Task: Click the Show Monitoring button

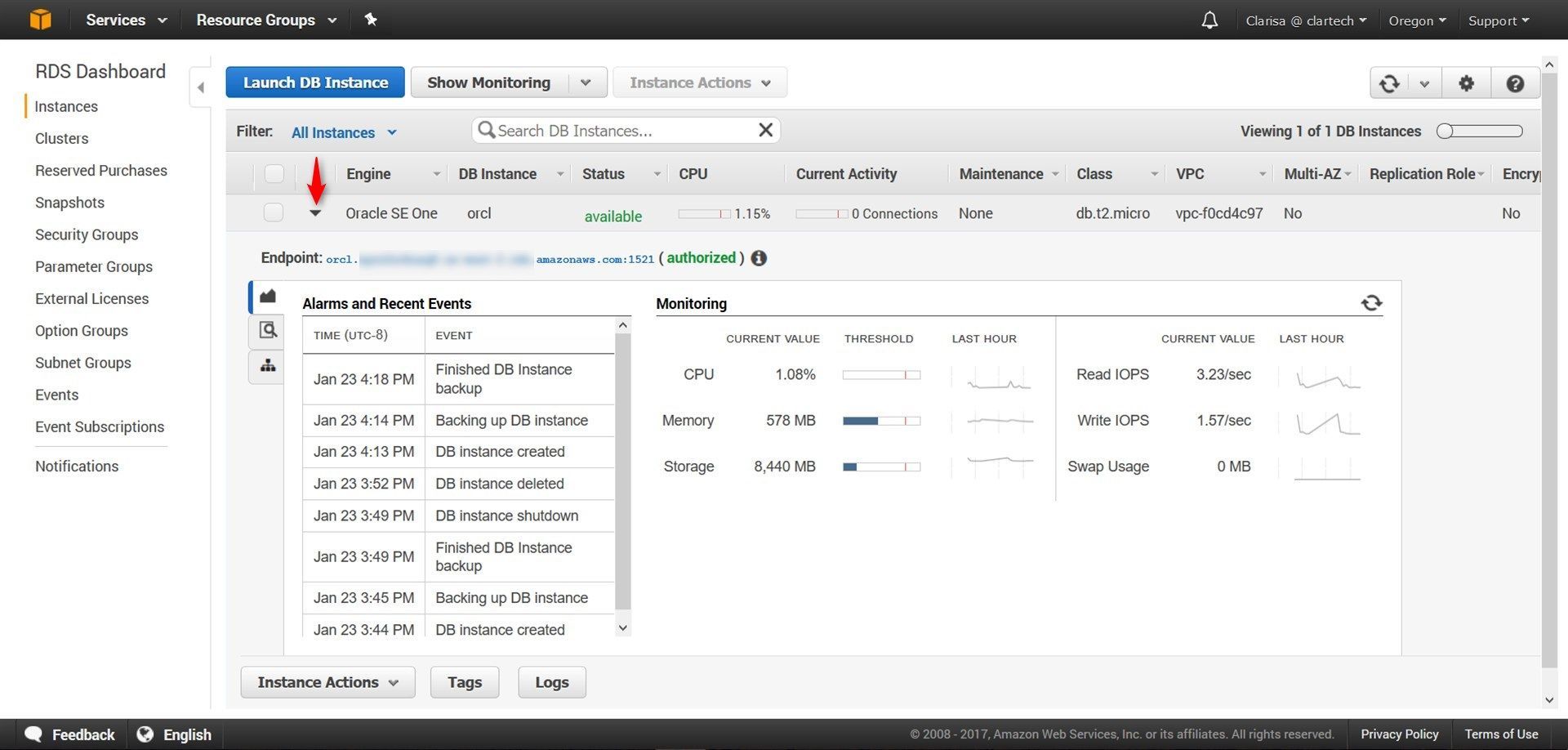Action: point(488,83)
